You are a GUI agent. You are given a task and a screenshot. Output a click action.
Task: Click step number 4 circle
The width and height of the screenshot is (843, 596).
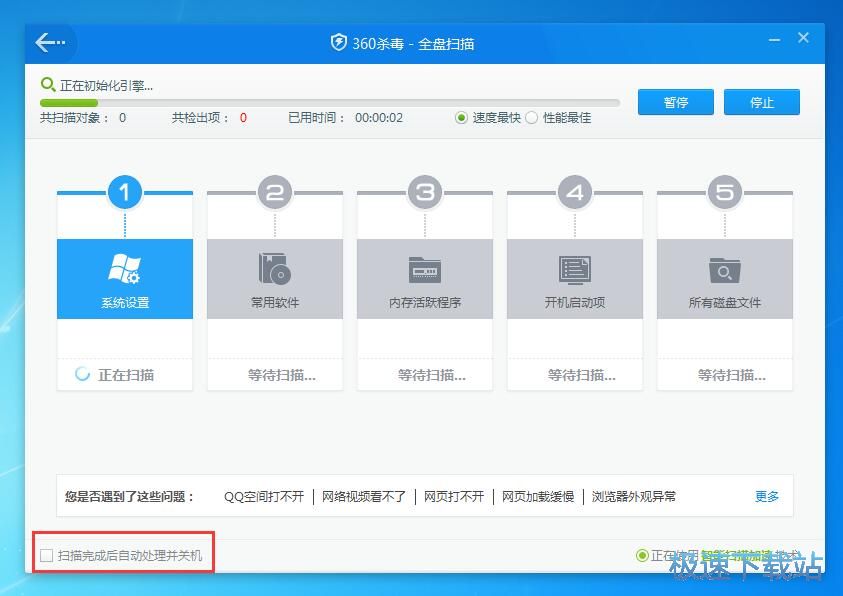point(575,192)
